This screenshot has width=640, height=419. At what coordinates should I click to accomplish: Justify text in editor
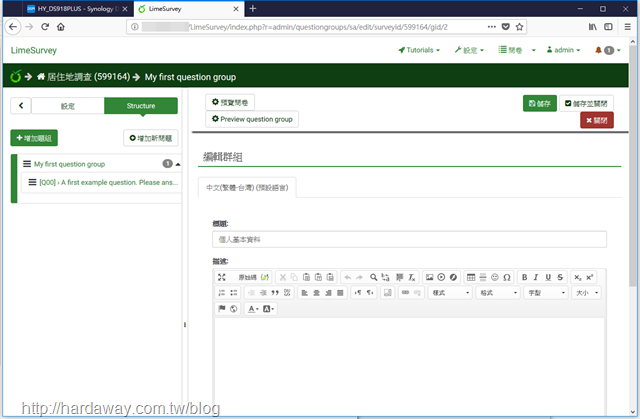pos(340,293)
